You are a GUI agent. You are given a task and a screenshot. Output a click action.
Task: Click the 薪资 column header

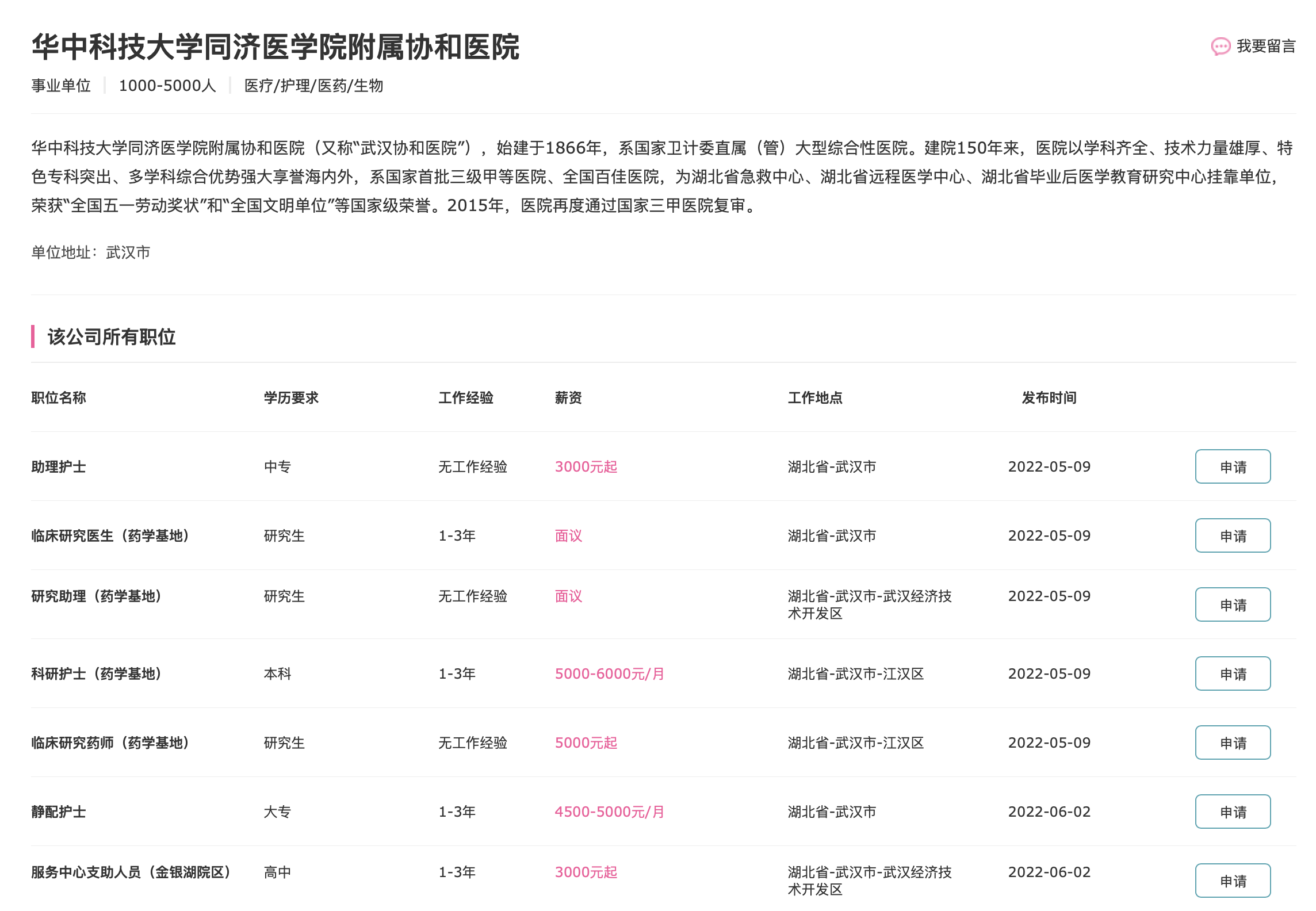[568, 398]
